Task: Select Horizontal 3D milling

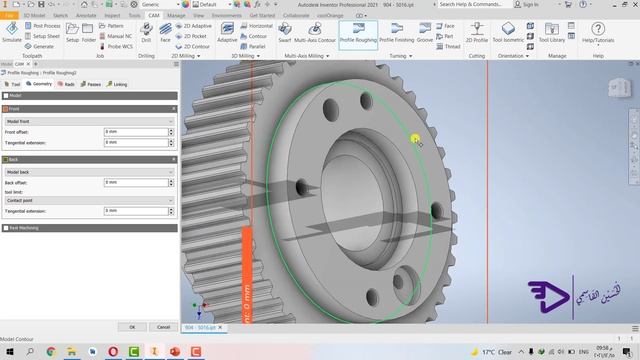Action: click(257, 26)
